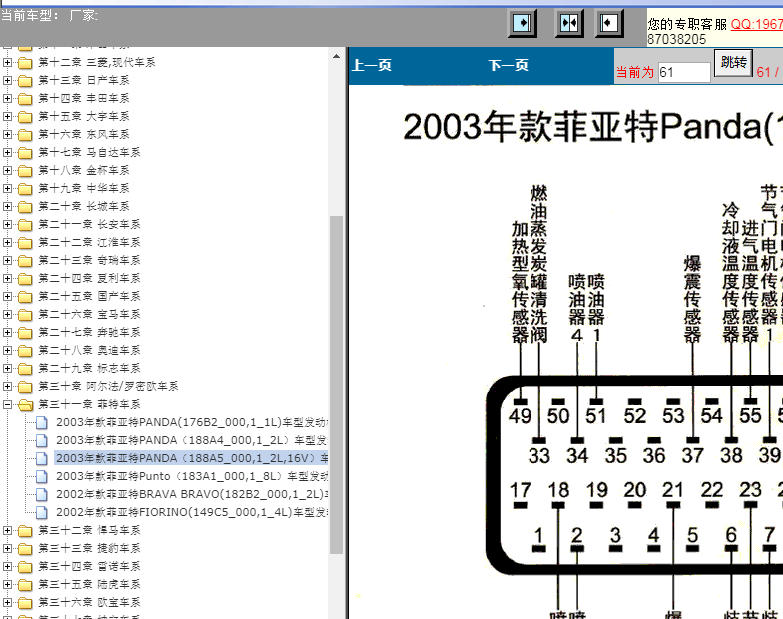
Task: Click the 跳转 jump button
Action: point(733,63)
